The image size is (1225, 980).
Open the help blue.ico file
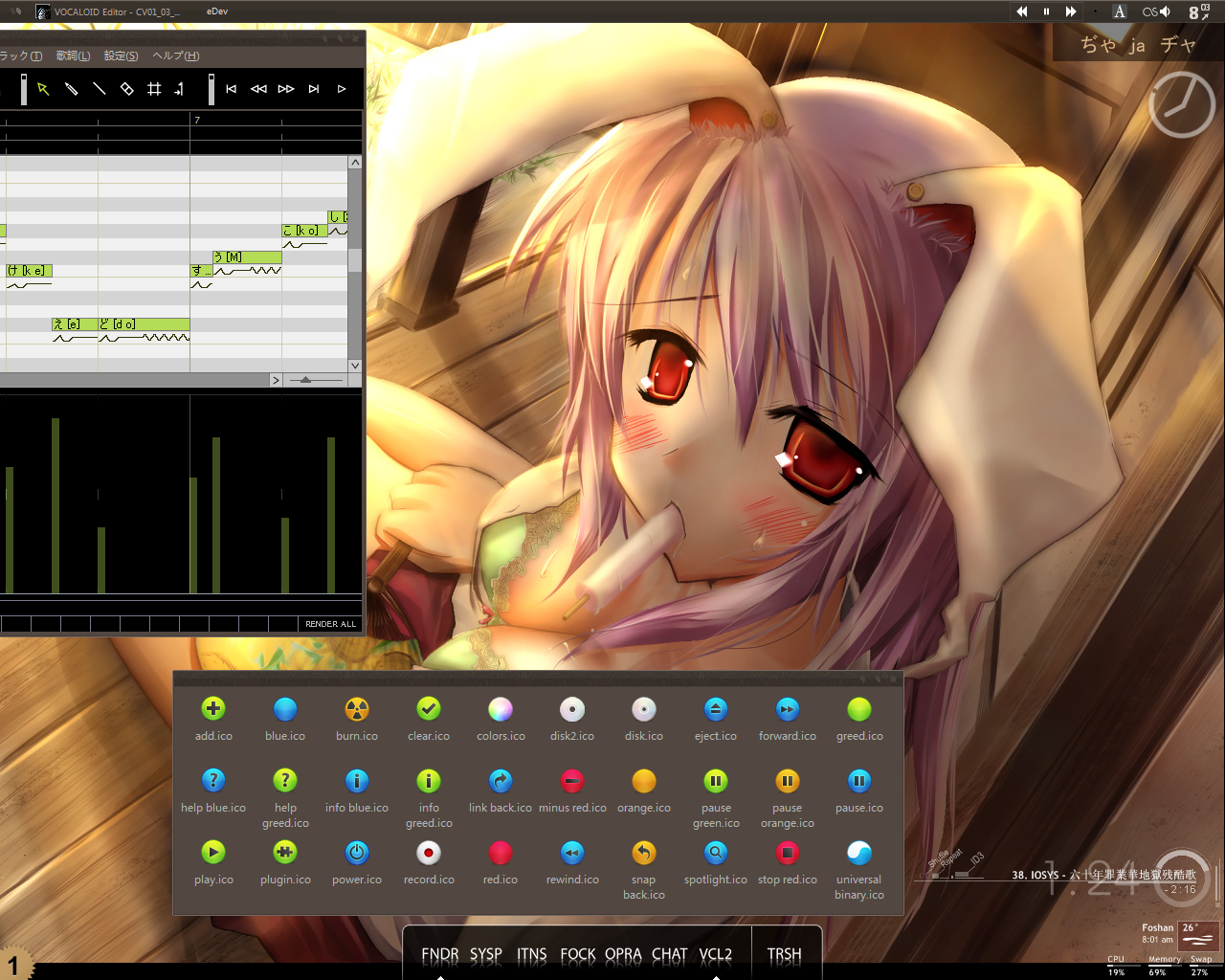coord(213,791)
